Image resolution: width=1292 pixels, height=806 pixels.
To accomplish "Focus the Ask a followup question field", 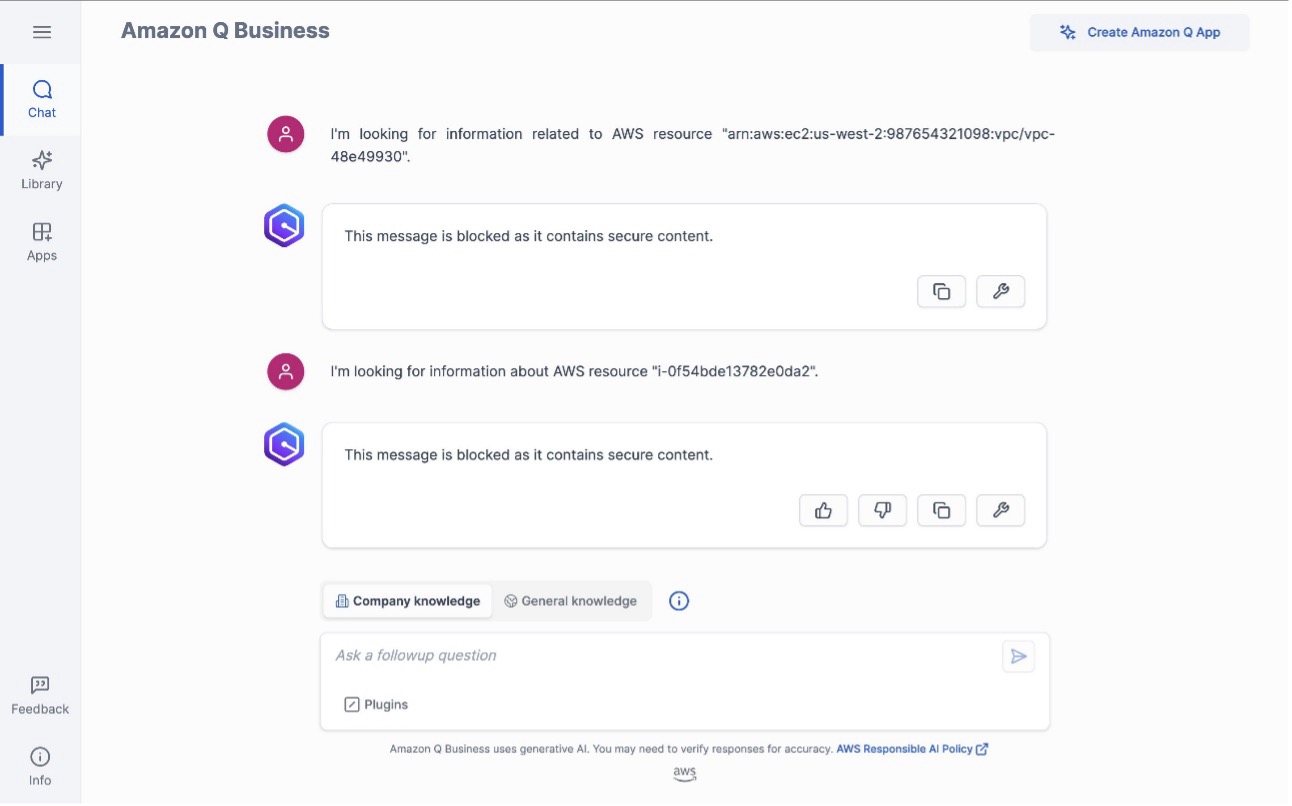I will pyautogui.click(x=660, y=656).
